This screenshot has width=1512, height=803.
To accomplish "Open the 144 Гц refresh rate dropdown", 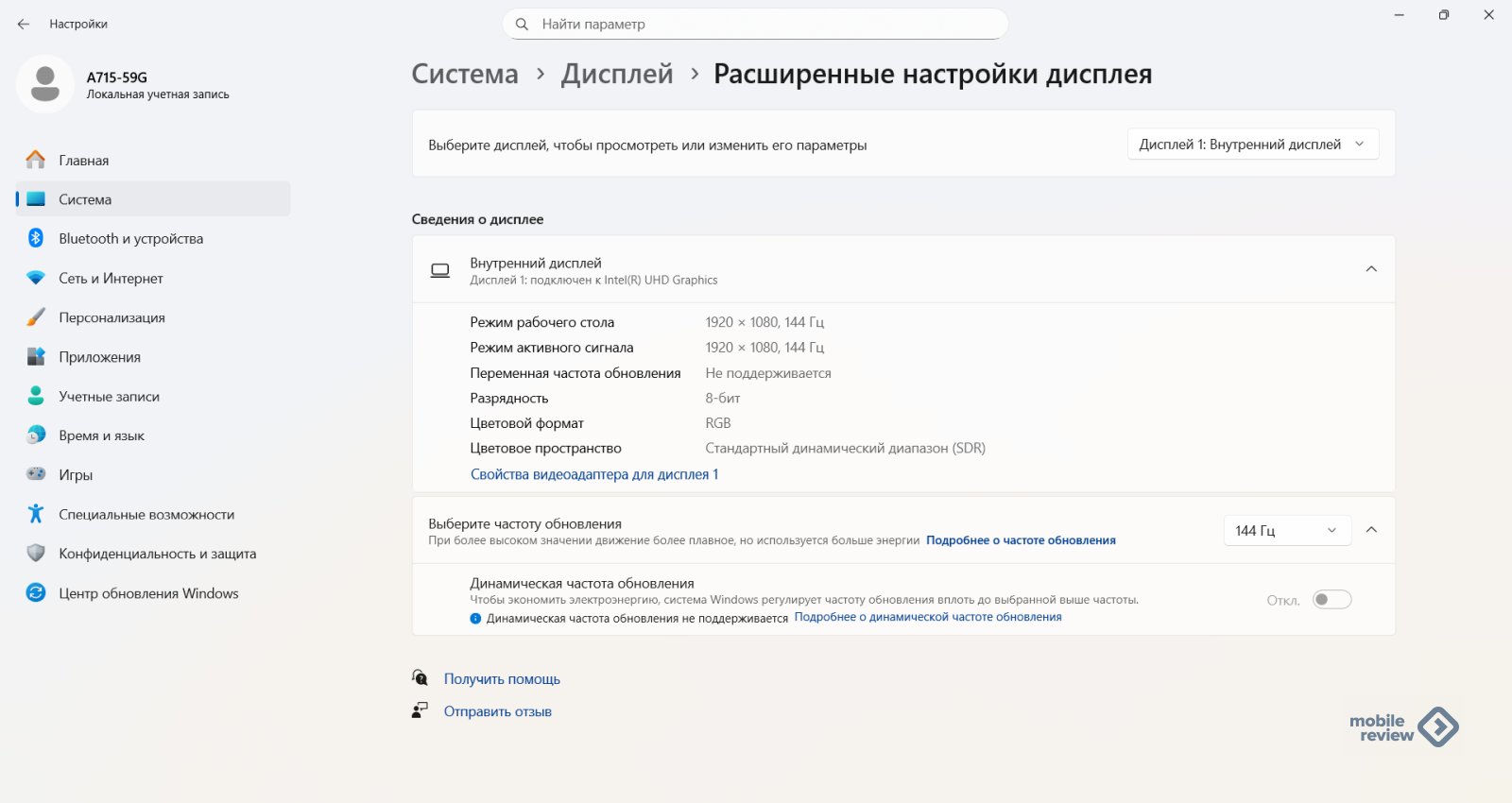I will click(x=1286, y=531).
